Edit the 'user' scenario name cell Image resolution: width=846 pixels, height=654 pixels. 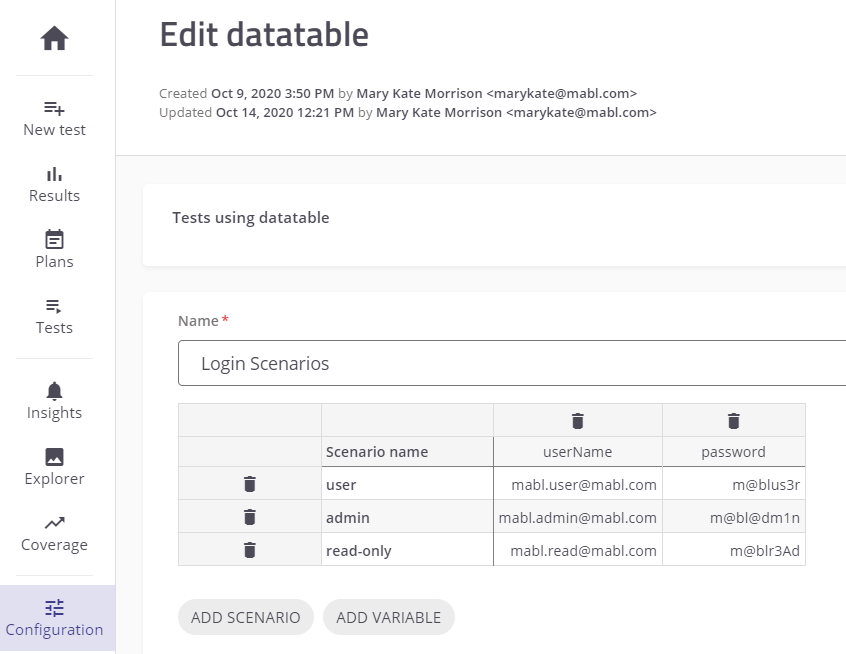(x=407, y=484)
